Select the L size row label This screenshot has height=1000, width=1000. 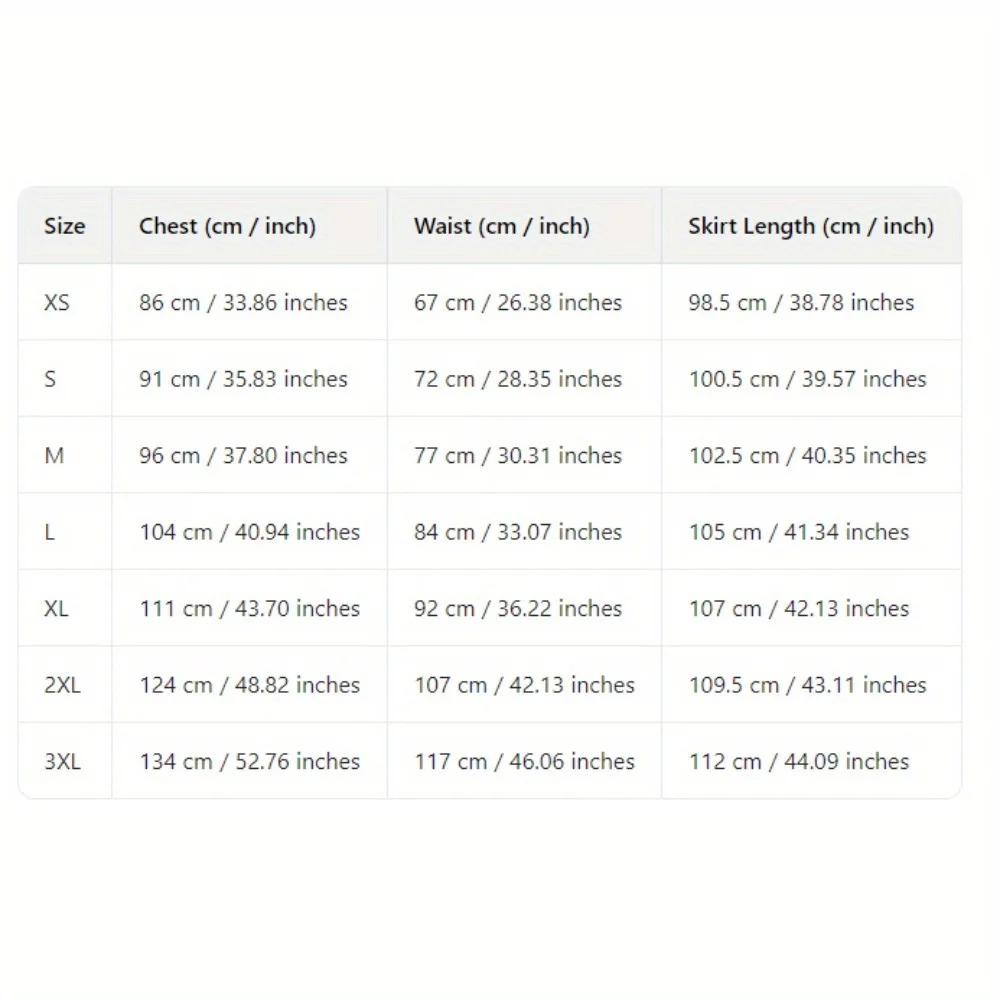(50, 532)
